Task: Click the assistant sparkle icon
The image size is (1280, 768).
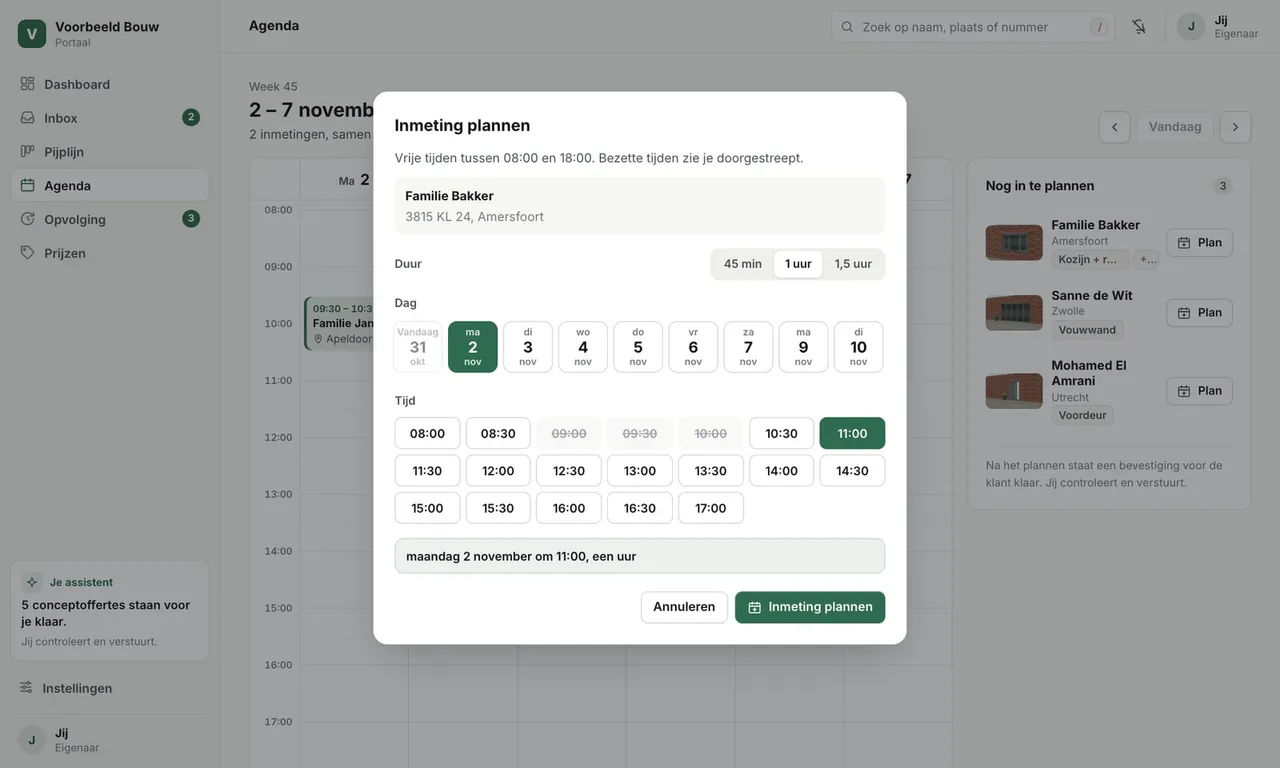Action: coord(32,582)
